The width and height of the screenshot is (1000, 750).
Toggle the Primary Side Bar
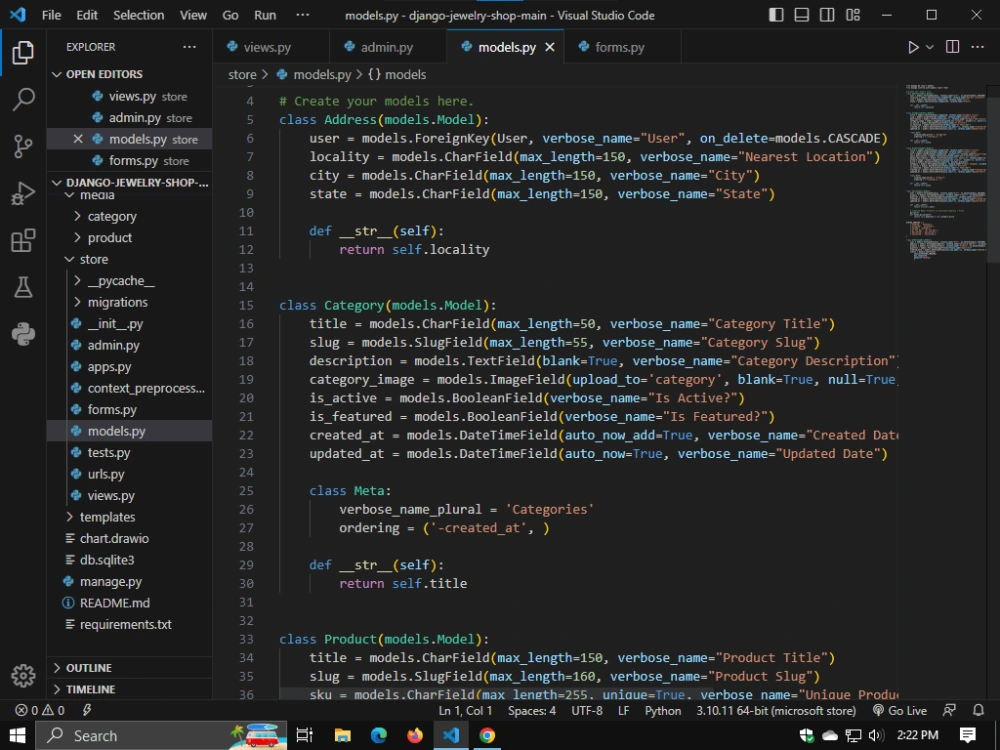click(x=776, y=15)
